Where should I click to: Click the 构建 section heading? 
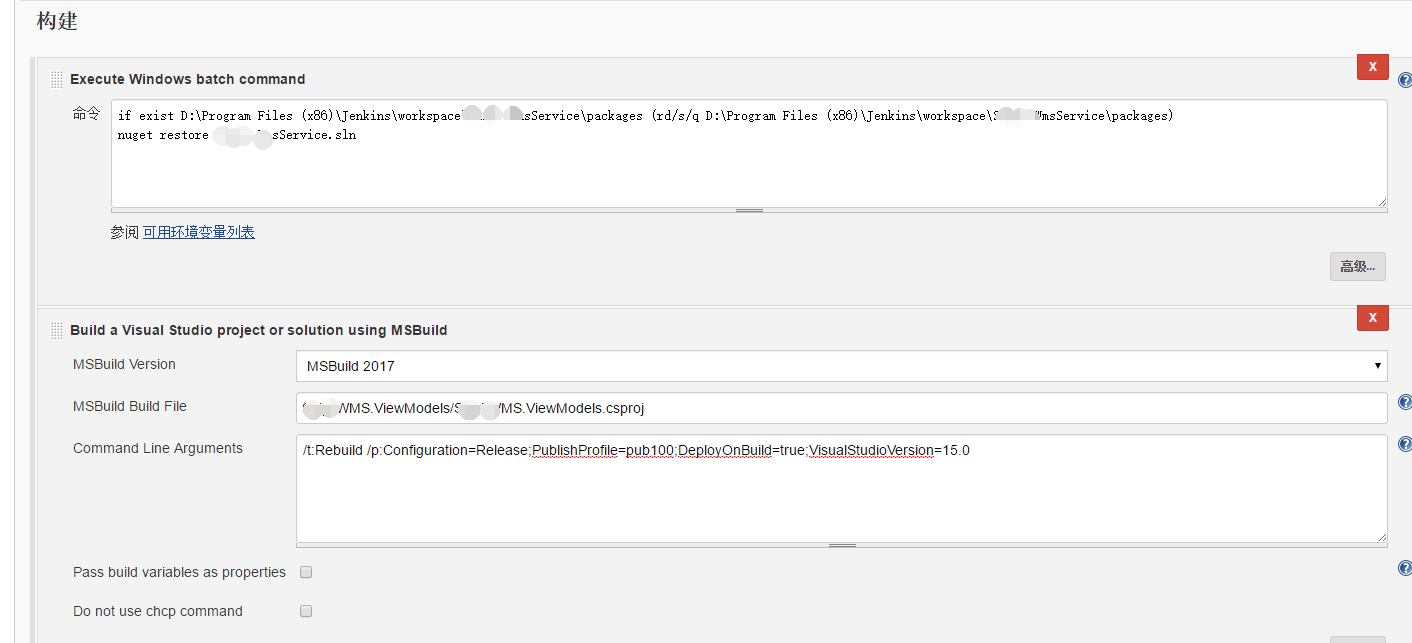[x=57, y=21]
